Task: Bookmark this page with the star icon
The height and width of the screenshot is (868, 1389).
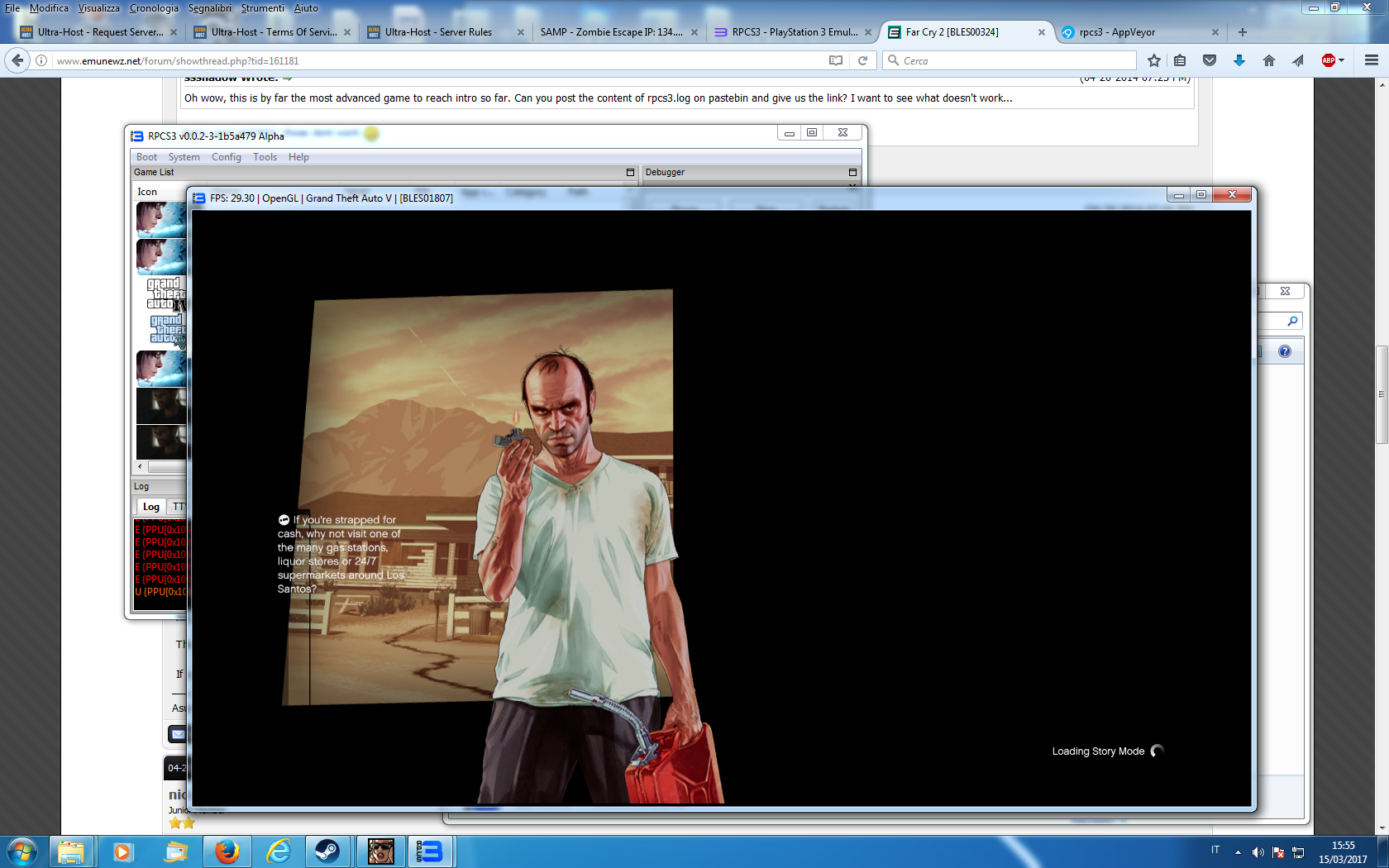Action: click(1154, 60)
